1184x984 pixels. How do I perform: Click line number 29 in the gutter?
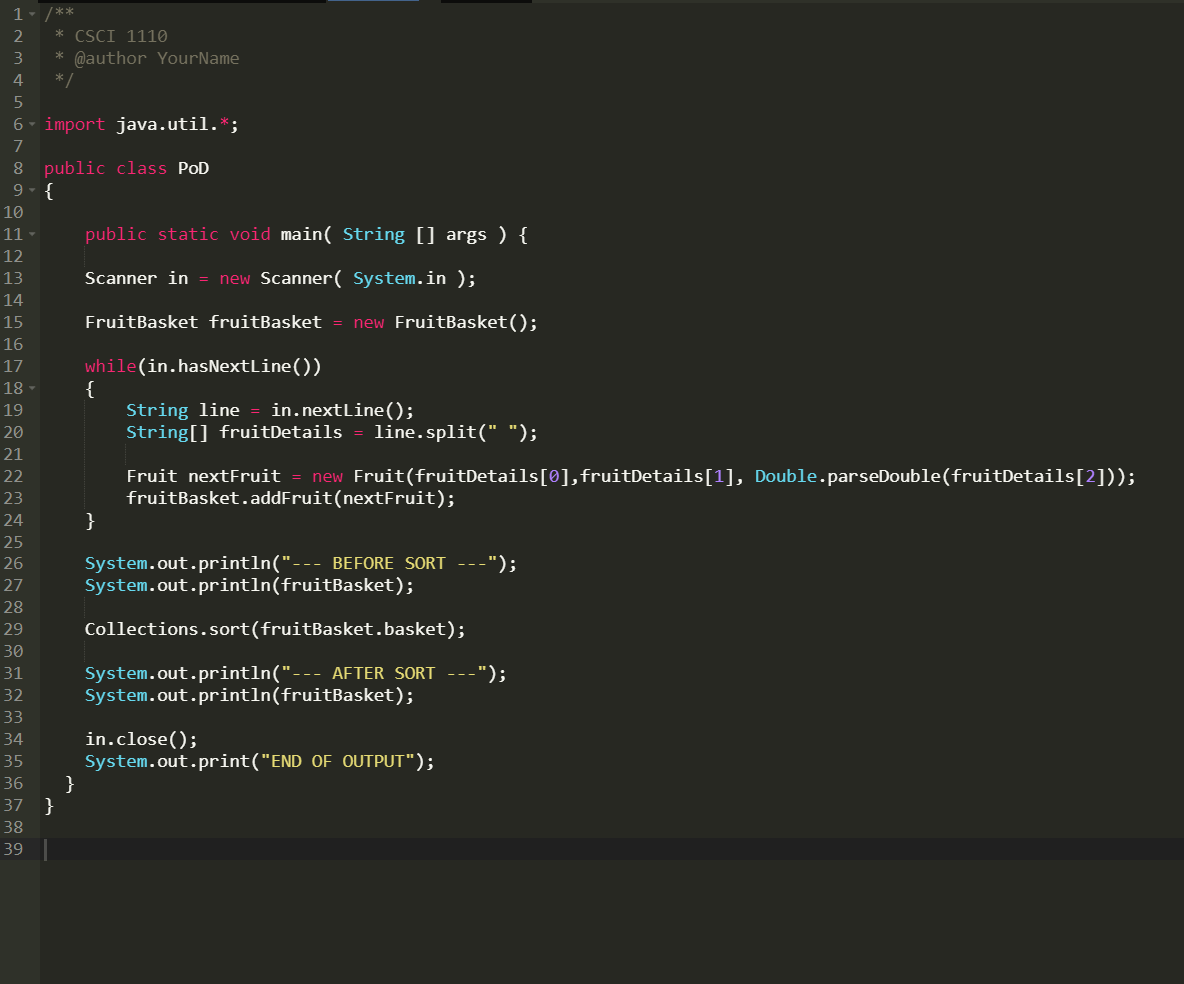point(14,629)
